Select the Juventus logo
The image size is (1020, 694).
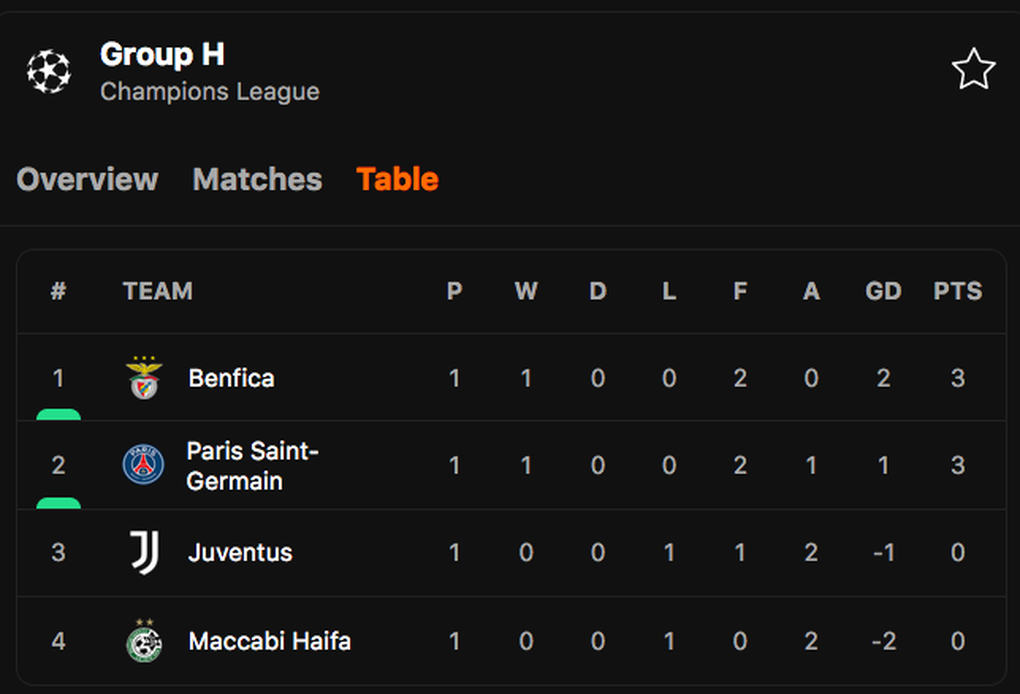pyautogui.click(x=144, y=552)
